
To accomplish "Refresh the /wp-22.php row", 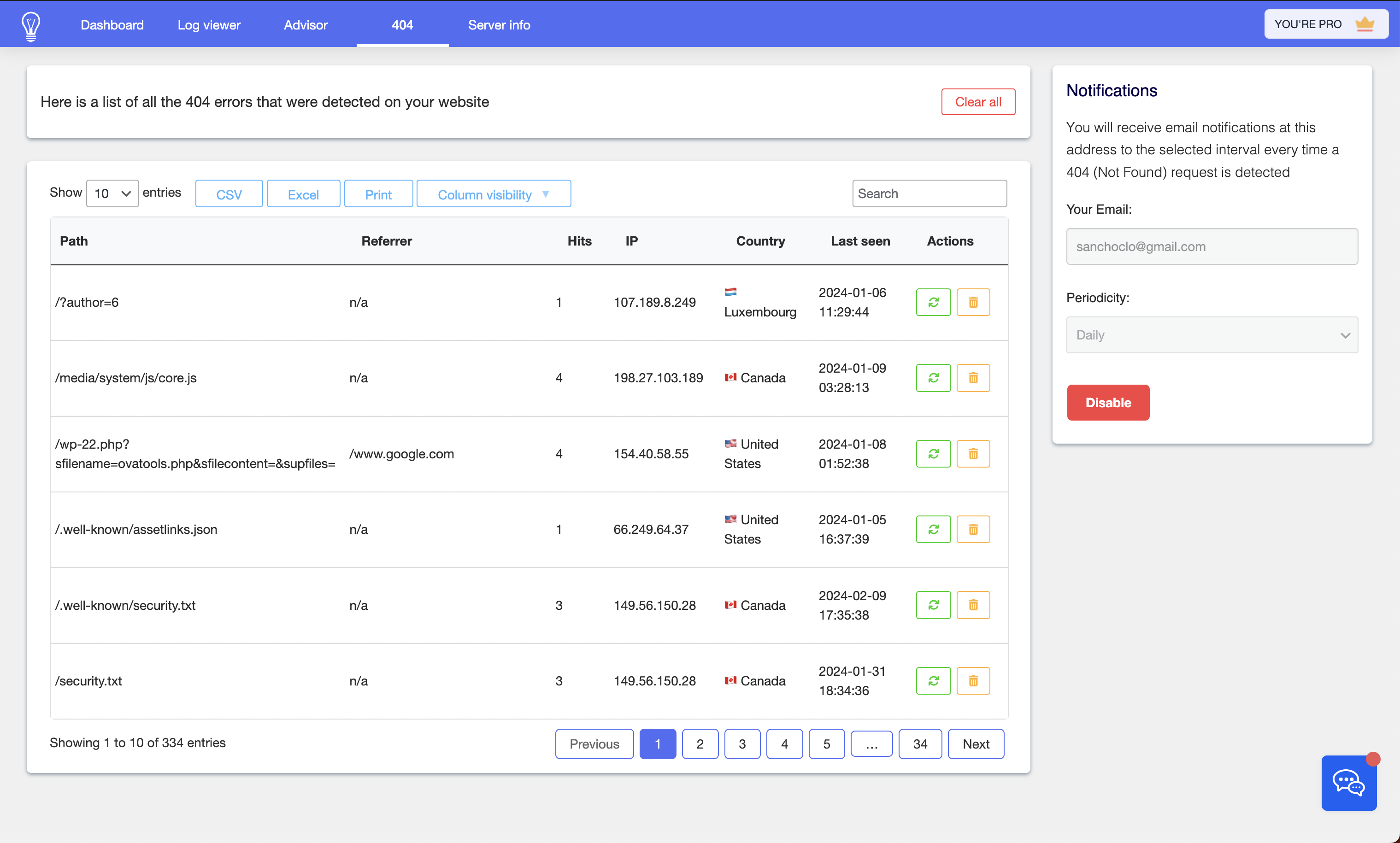I will tap(933, 453).
